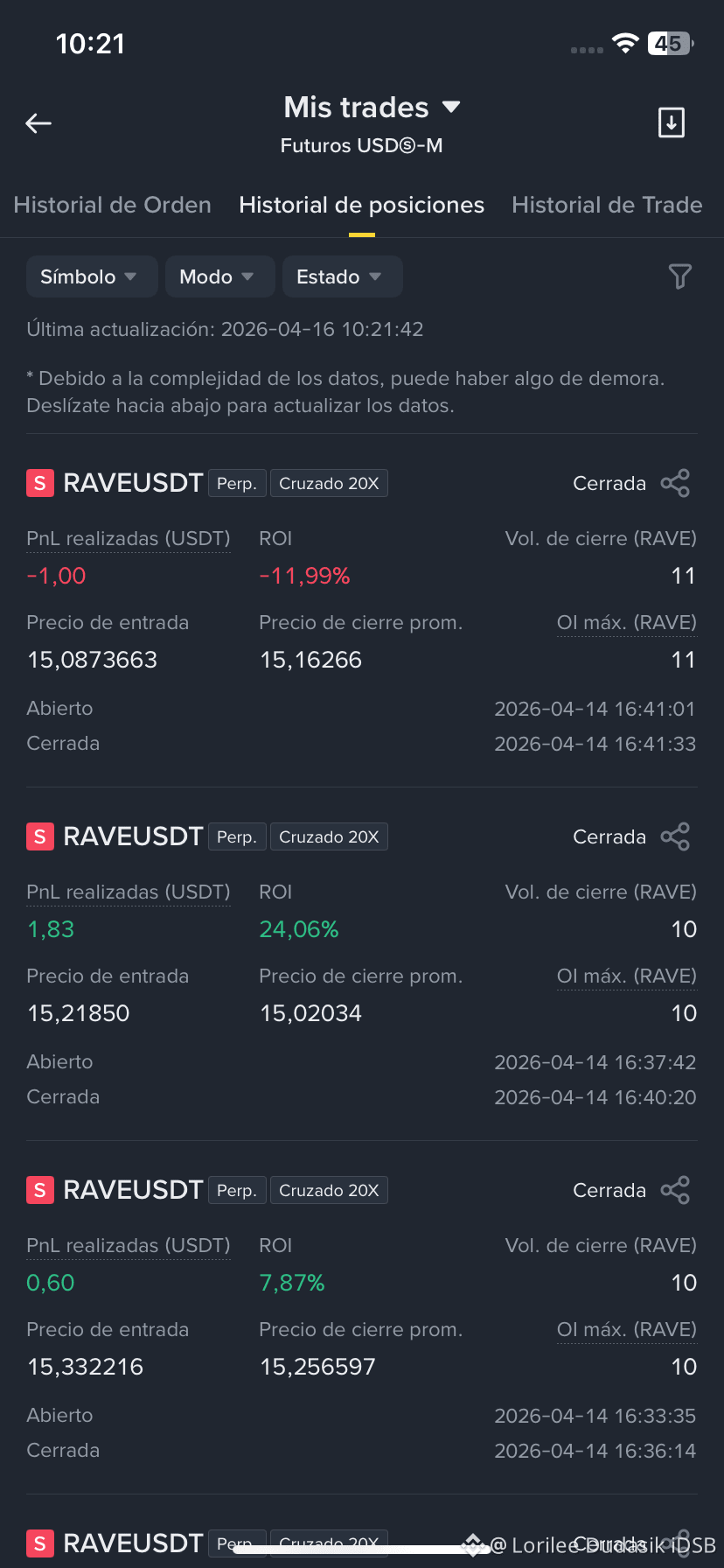The height and width of the screenshot is (1568, 724).
Task: Tap PnL realizadas (USDT) label in first card
Action: point(129,539)
